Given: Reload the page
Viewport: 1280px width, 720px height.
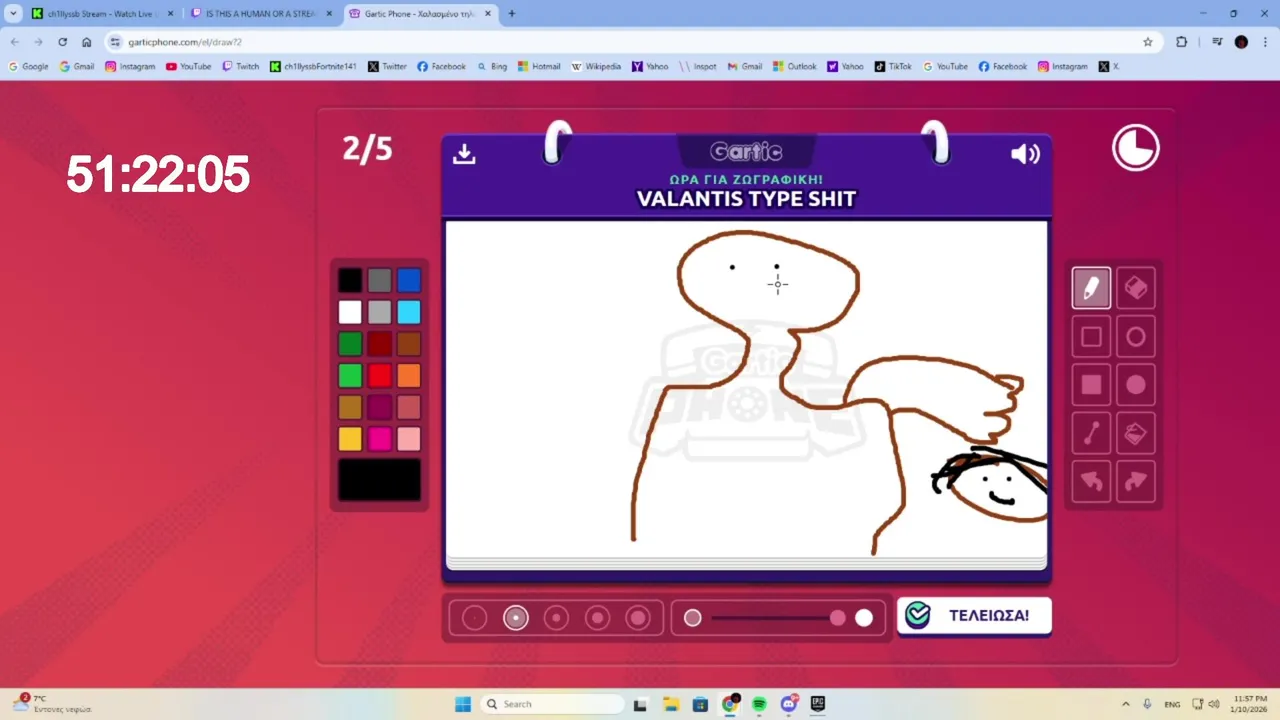Looking at the screenshot, I should pos(62,42).
